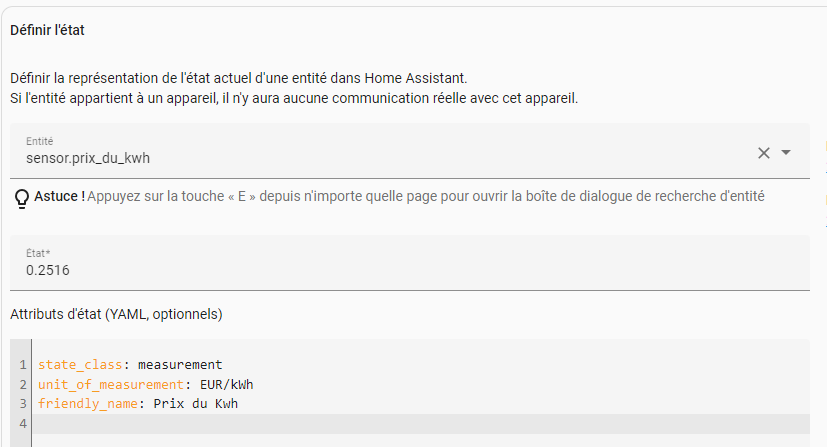Screen dimensions: 827x447
Task: Click the empty line 4 in YAML editor
Action: click(421, 424)
